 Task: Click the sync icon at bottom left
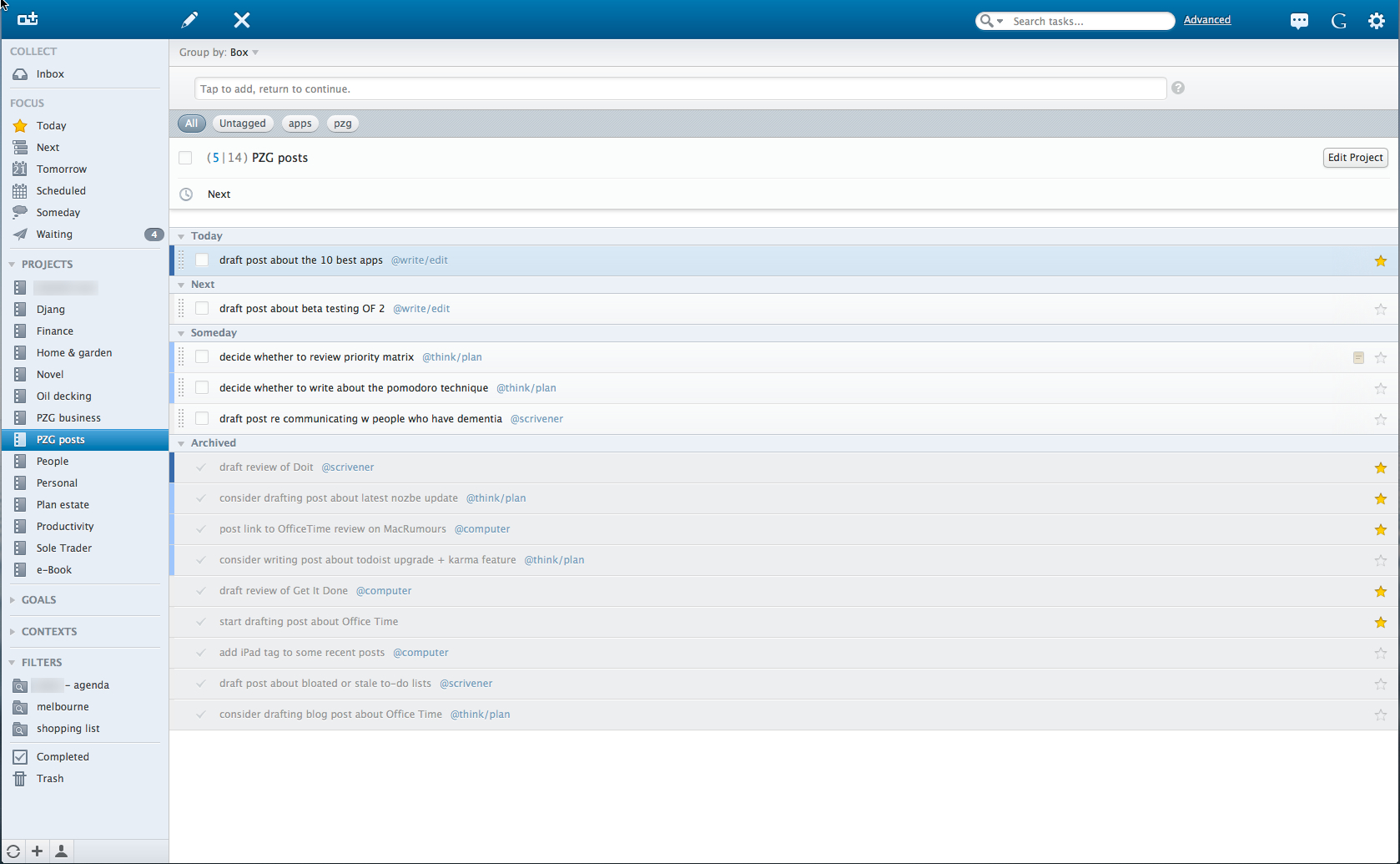(13, 851)
